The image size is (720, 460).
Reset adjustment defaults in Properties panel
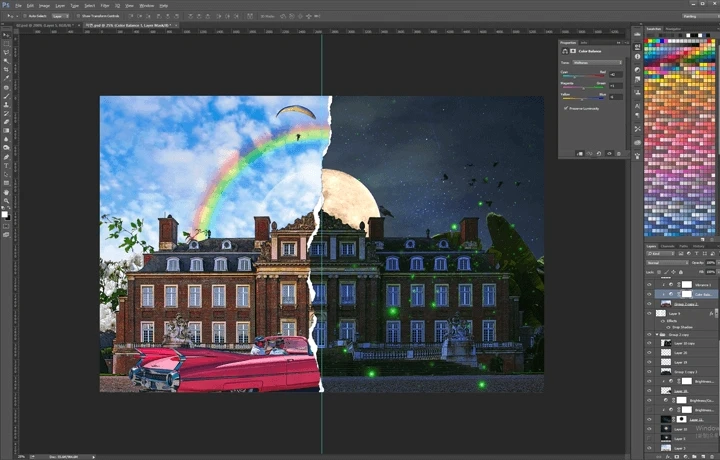tap(599, 154)
